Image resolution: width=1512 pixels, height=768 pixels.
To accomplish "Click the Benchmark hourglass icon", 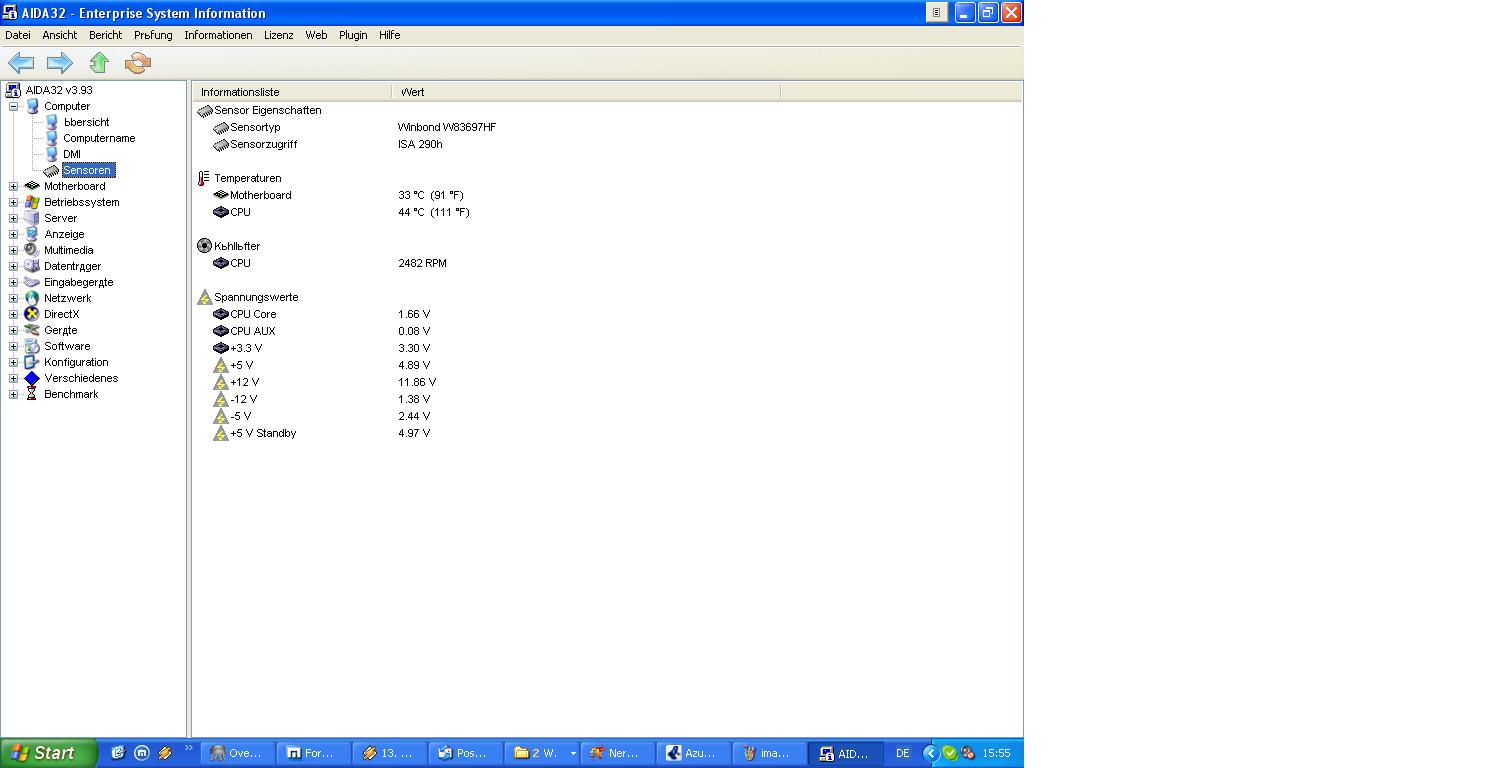I will (x=32, y=394).
